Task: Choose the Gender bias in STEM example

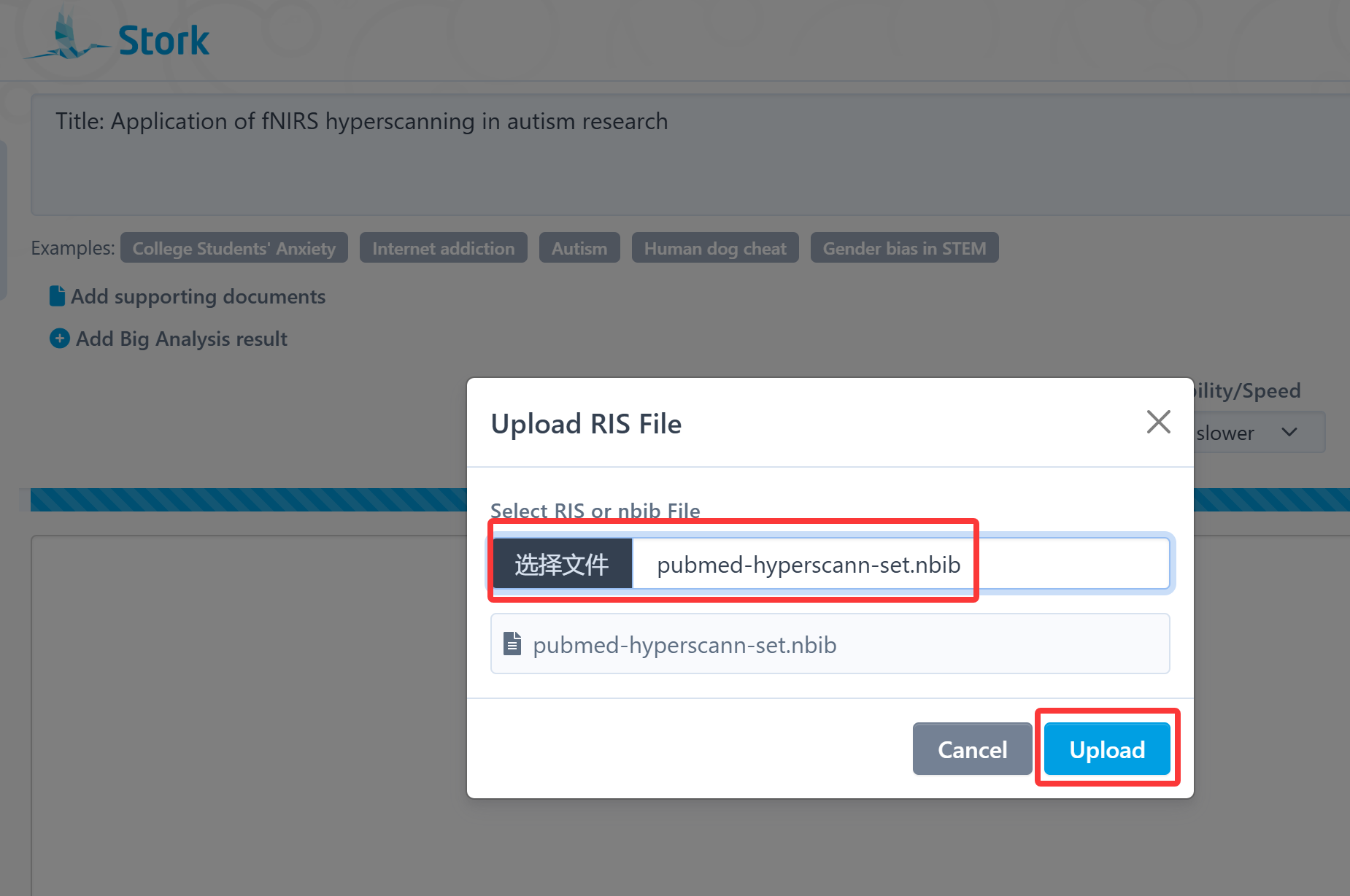Action: pyautogui.click(x=903, y=248)
